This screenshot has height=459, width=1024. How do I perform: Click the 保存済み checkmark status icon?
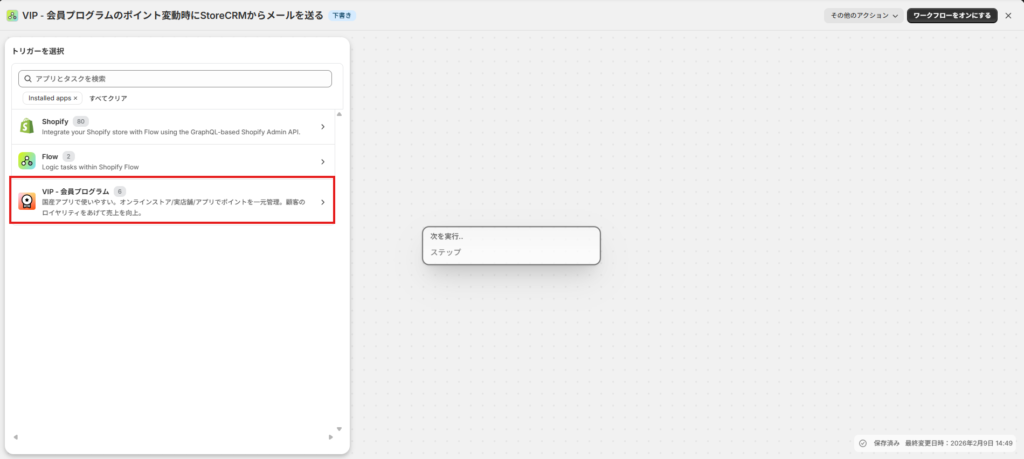click(862, 443)
